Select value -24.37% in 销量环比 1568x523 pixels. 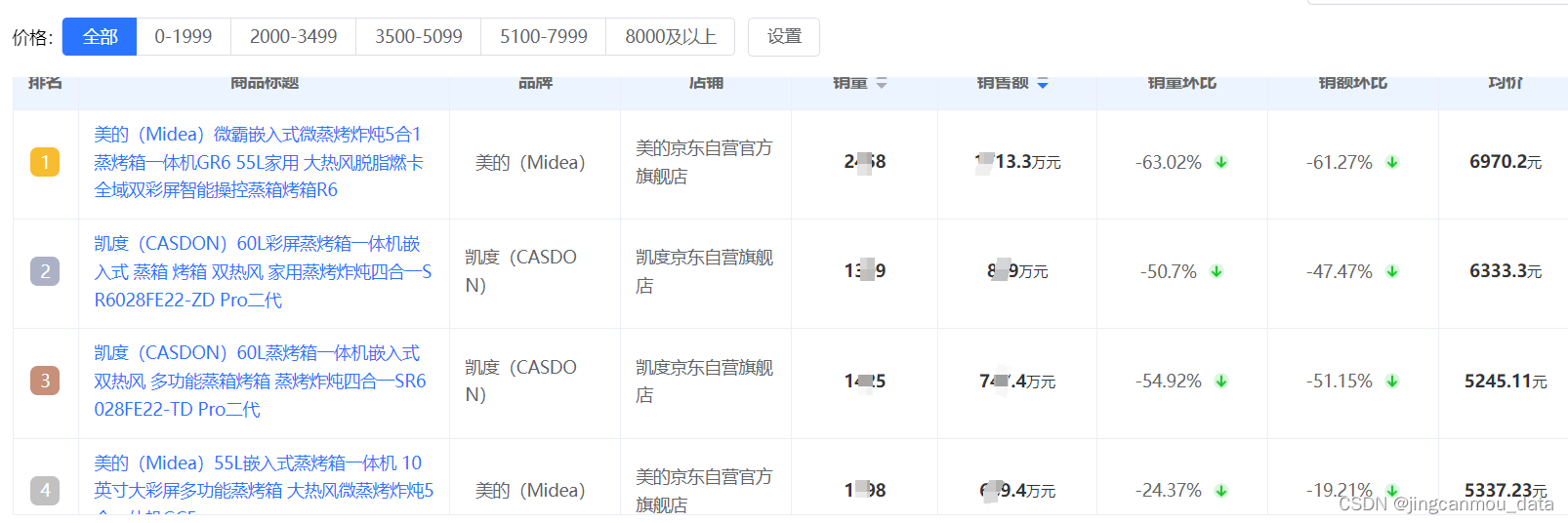1169,490
